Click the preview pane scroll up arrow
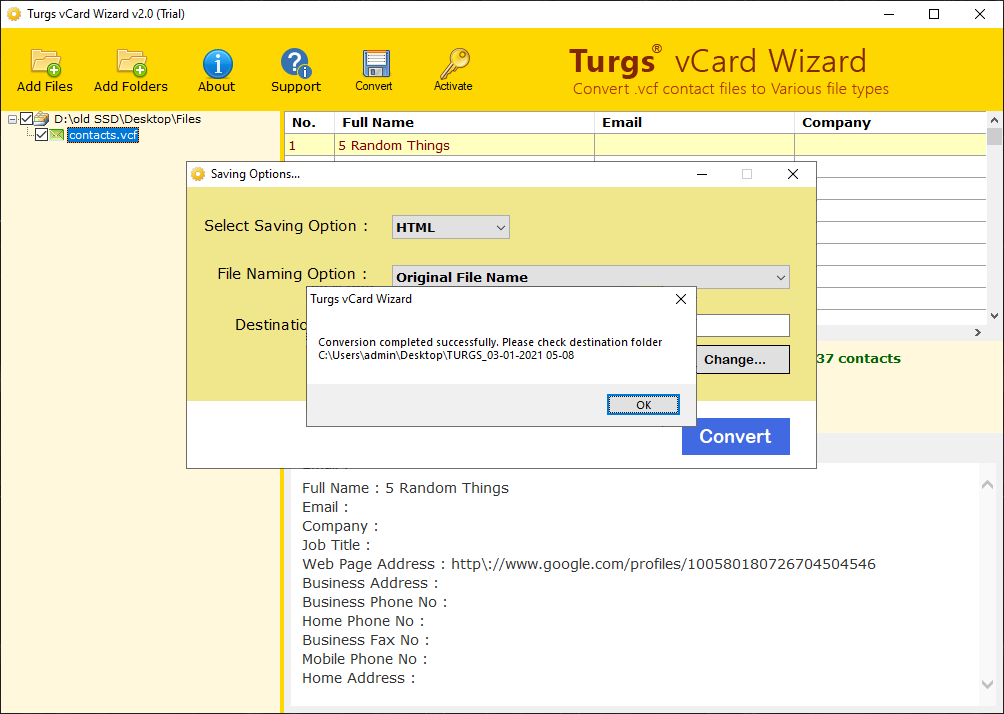Image resolution: width=1004 pixels, height=714 pixels. point(987,485)
